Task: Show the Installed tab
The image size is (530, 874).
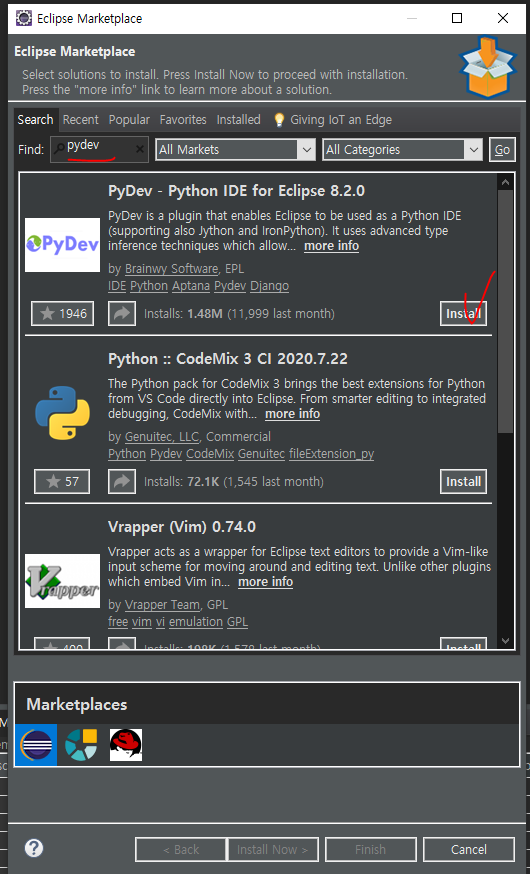Action: click(239, 120)
